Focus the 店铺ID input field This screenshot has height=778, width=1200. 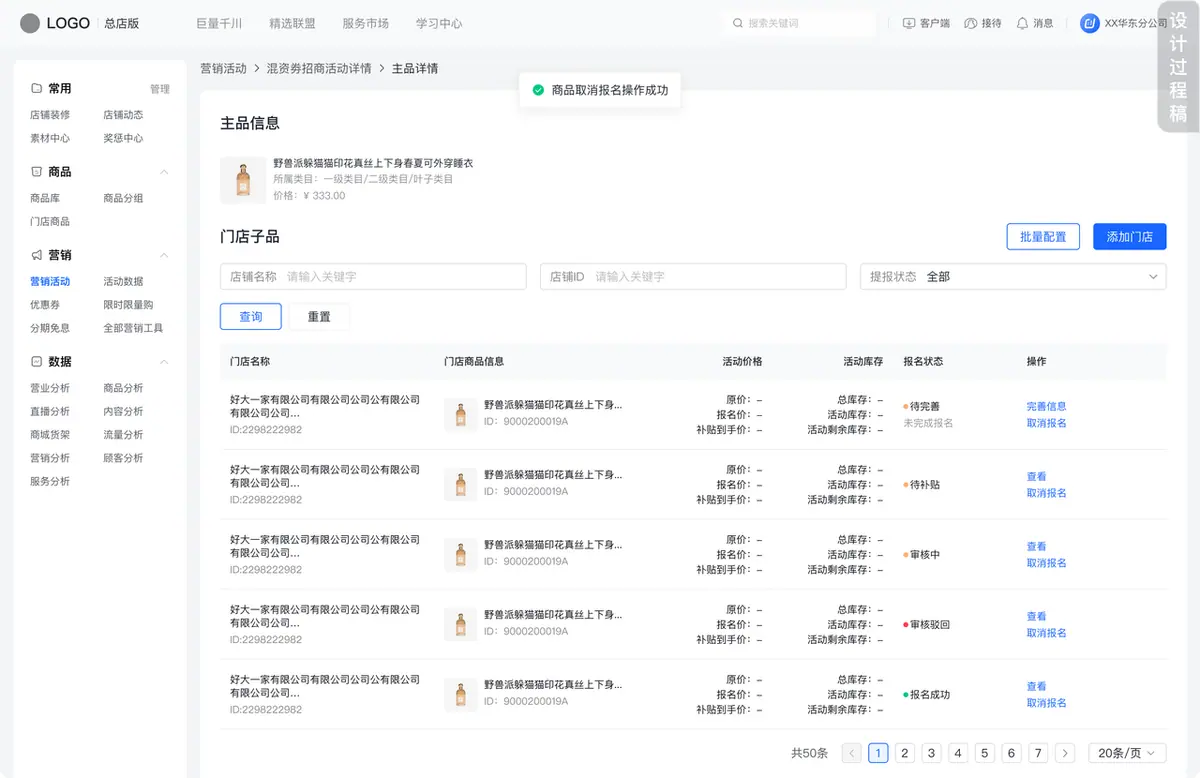tap(693, 276)
